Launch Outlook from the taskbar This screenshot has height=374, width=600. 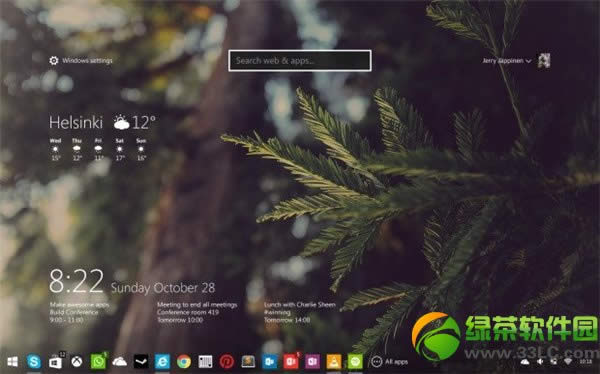coord(269,361)
